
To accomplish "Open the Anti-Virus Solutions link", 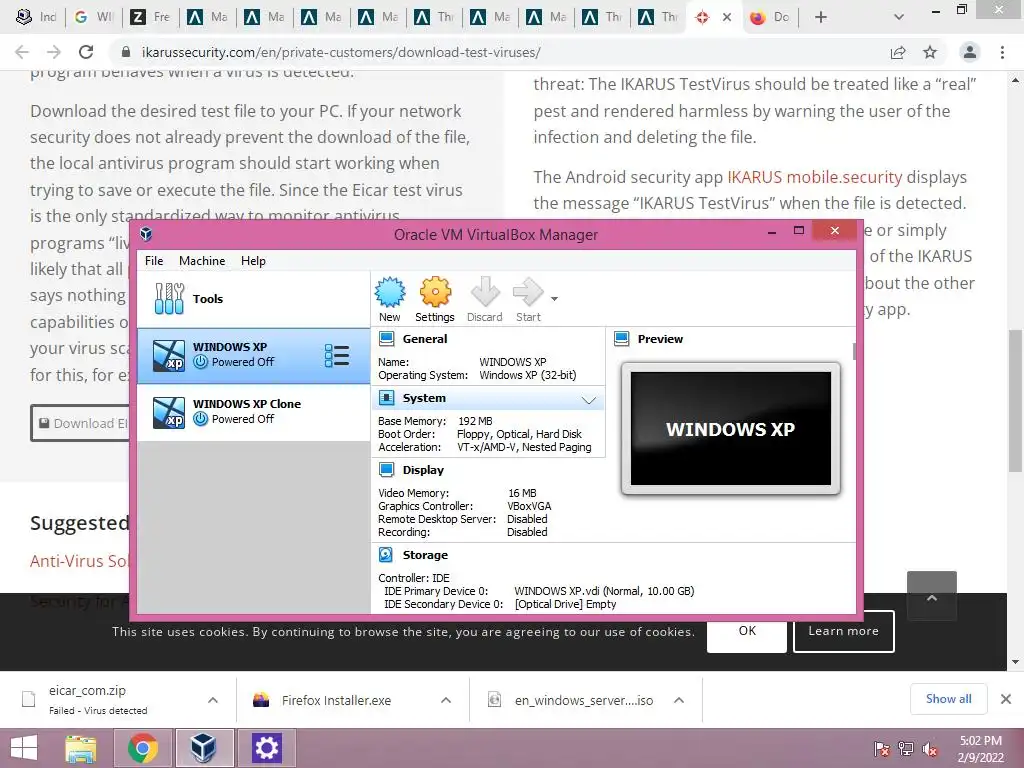I will pyautogui.click(x=79, y=561).
